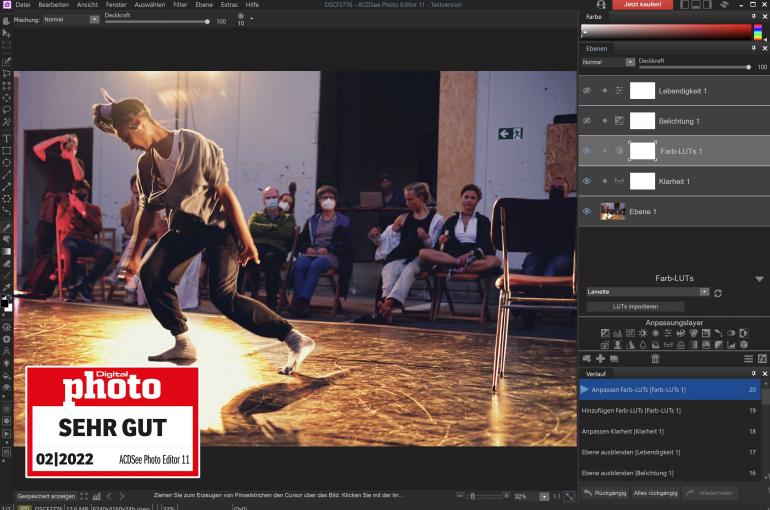Pick a color in the Farbe gradient field
Viewport: 770px width, 510px height.
(666, 31)
